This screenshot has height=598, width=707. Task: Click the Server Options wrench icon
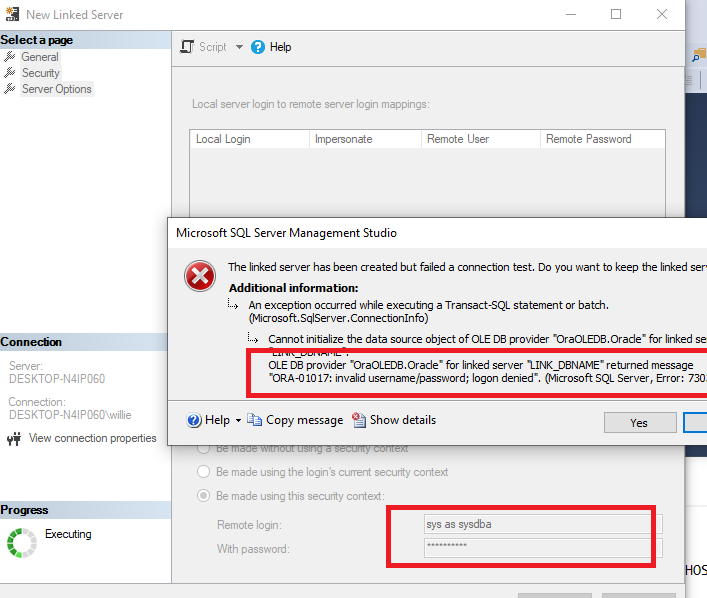tap(9, 88)
